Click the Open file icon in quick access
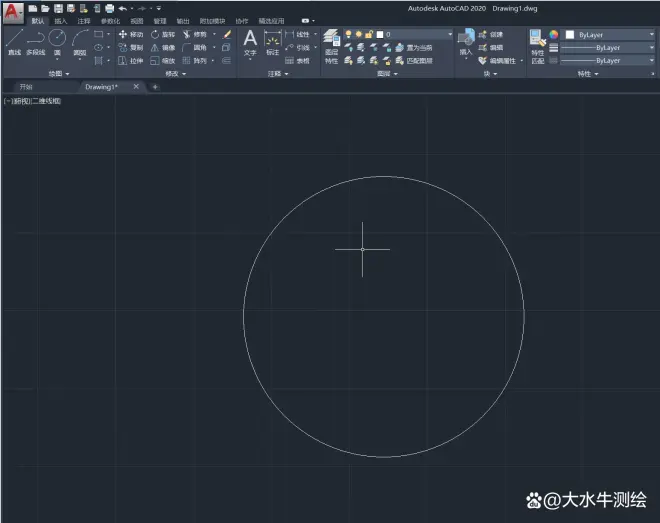This screenshot has width=660, height=523. click(45, 8)
